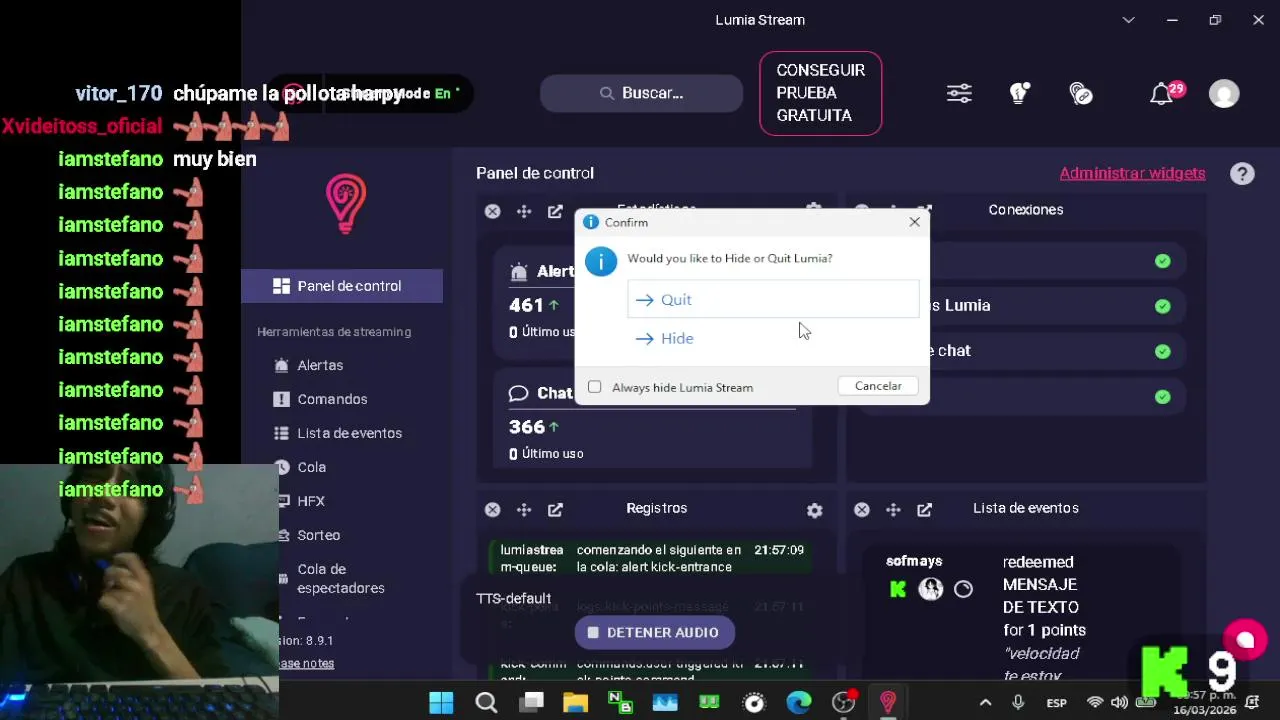
Task: Tick the Always hide Lumia Stream checkbox
Action: pyautogui.click(x=595, y=387)
